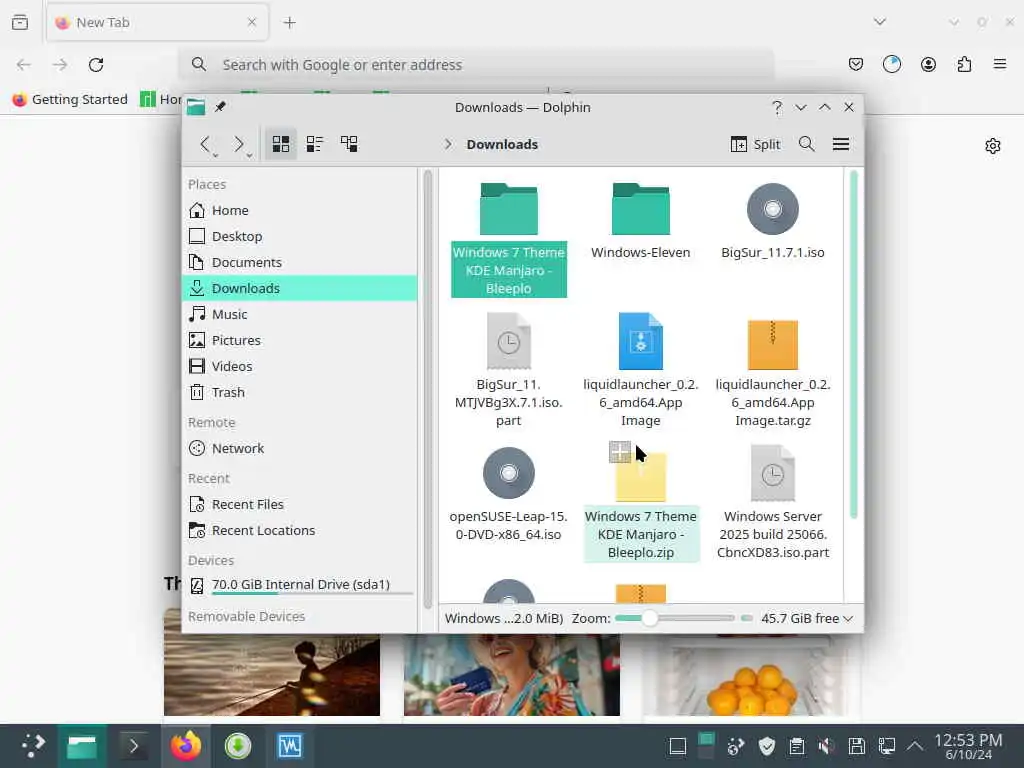Image resolution: width=1024 pixels, height=768 pixels.
Task: Switch Dolphin to Details tree view mode
Action: click(349, 144)
